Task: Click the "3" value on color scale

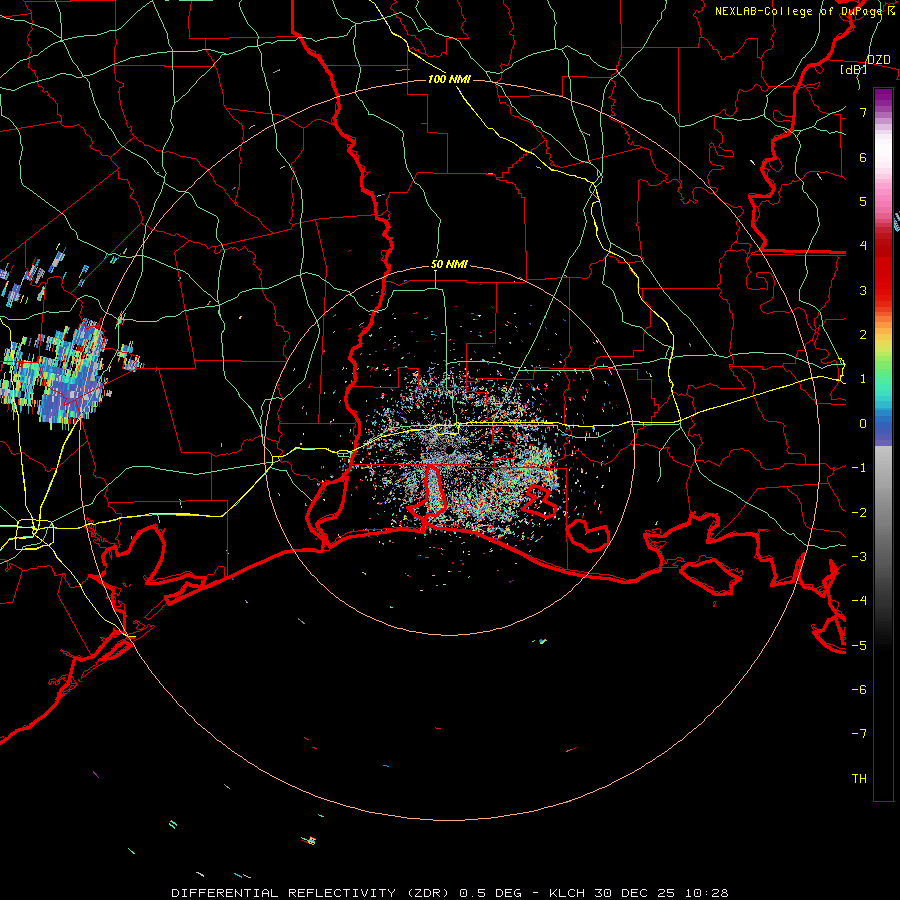Action: tap(863, 290)
